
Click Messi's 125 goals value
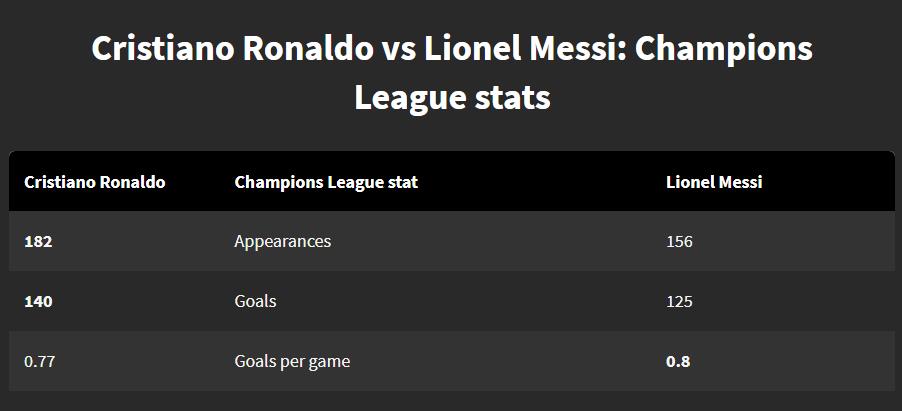(679, 302)
